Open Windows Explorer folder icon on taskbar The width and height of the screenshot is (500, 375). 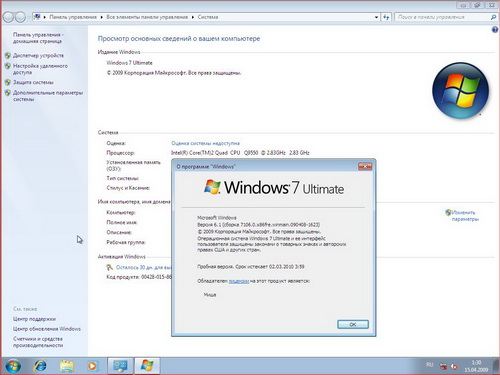tap(67, 366)
